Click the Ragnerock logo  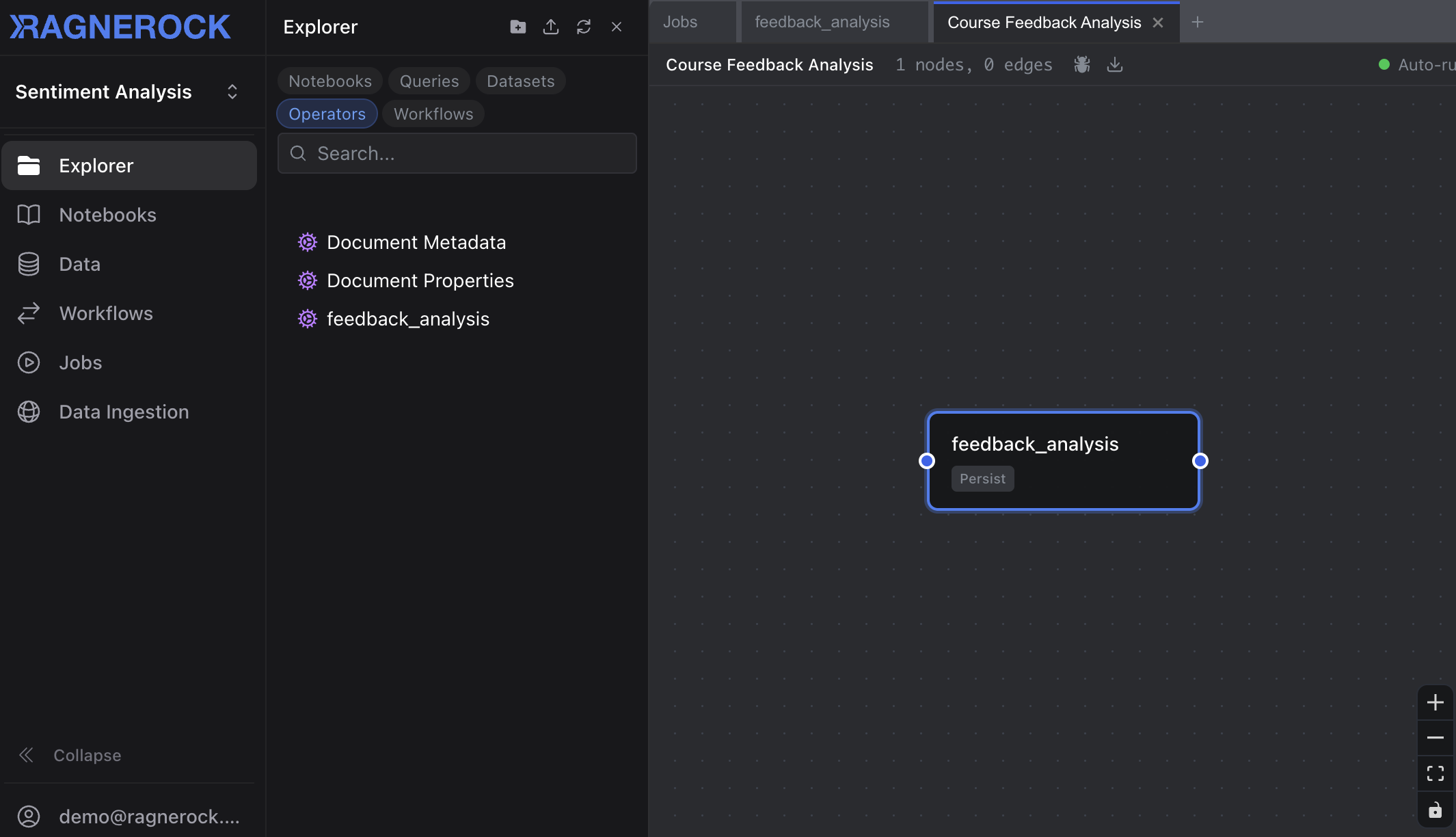120,27
